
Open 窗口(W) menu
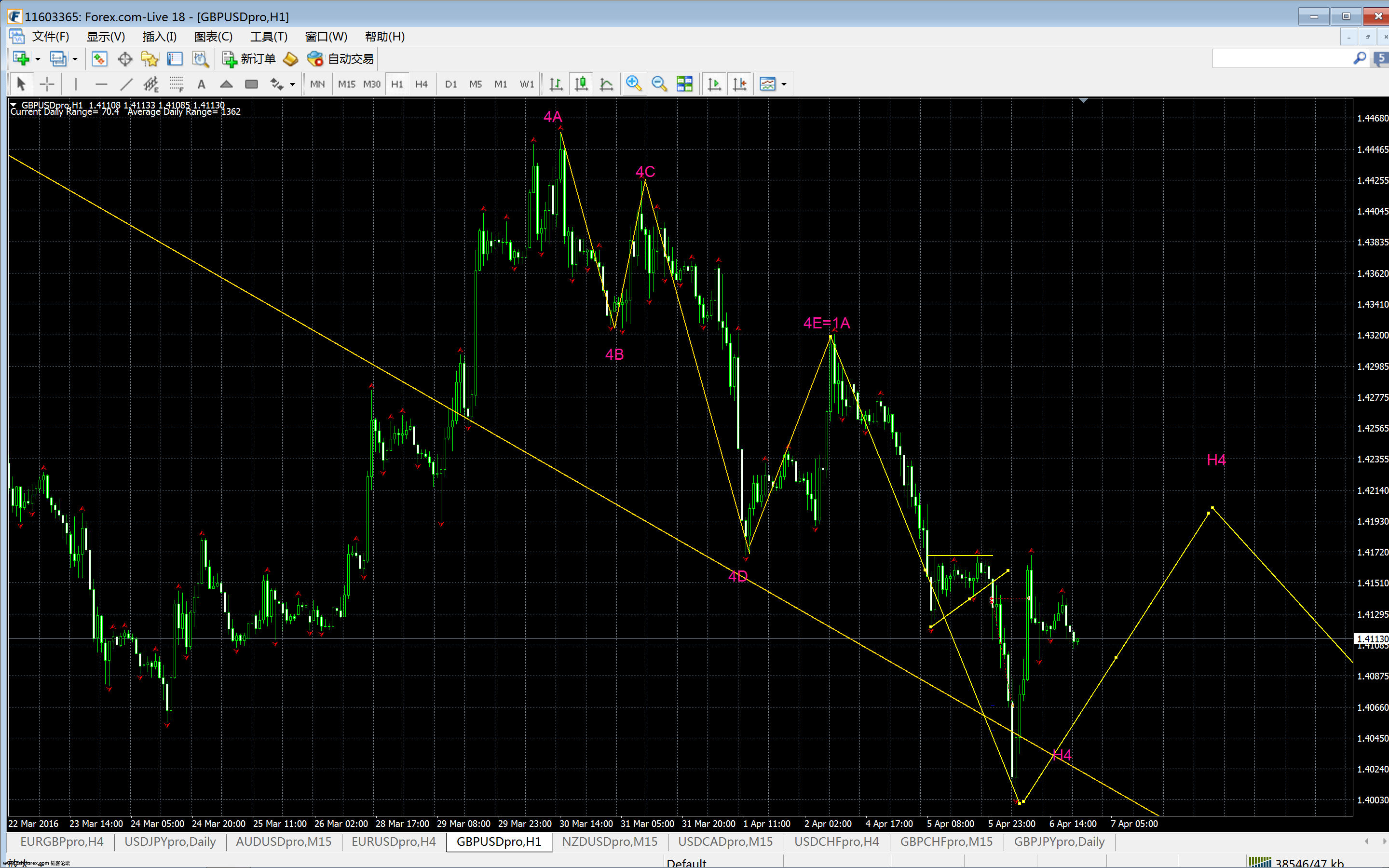pos(326,37)
